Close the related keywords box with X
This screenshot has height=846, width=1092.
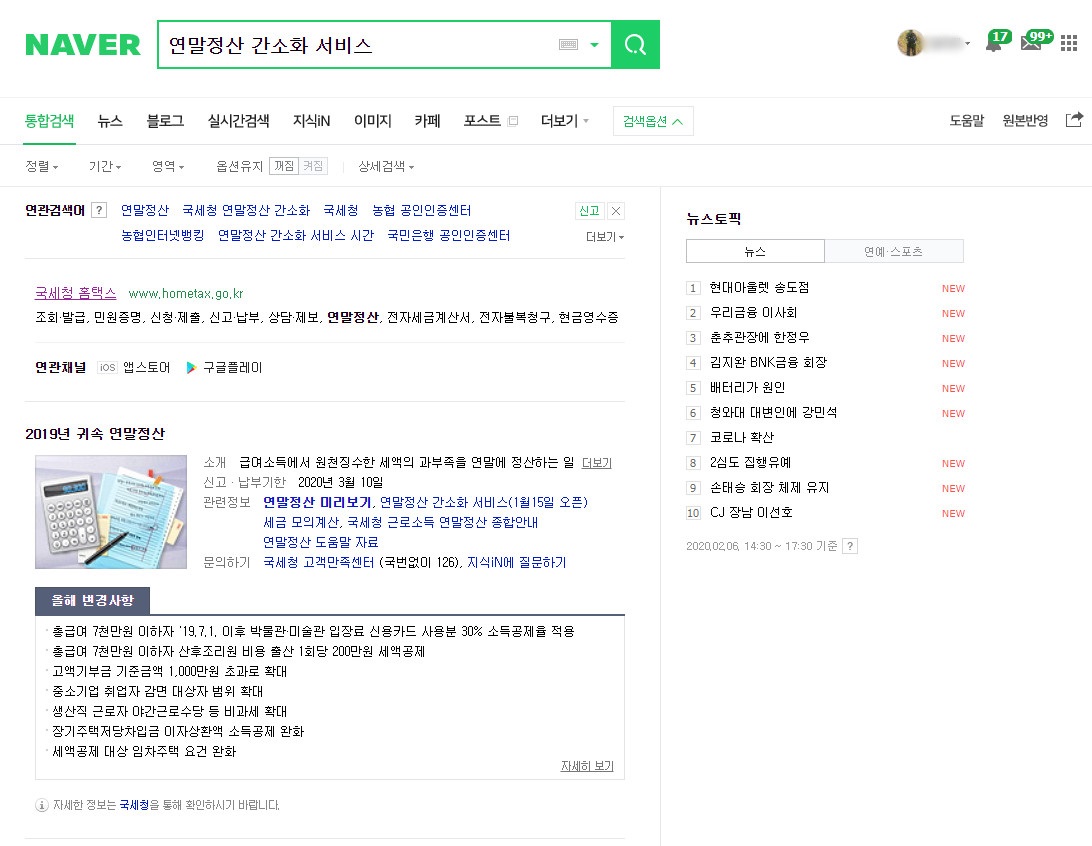616,211
